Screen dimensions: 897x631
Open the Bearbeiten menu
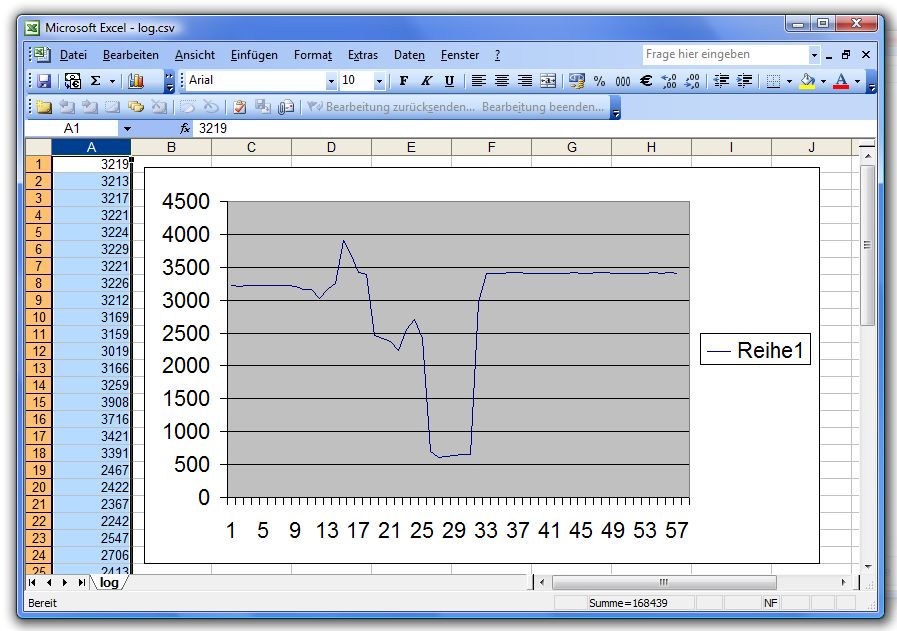tap(130, 55)
